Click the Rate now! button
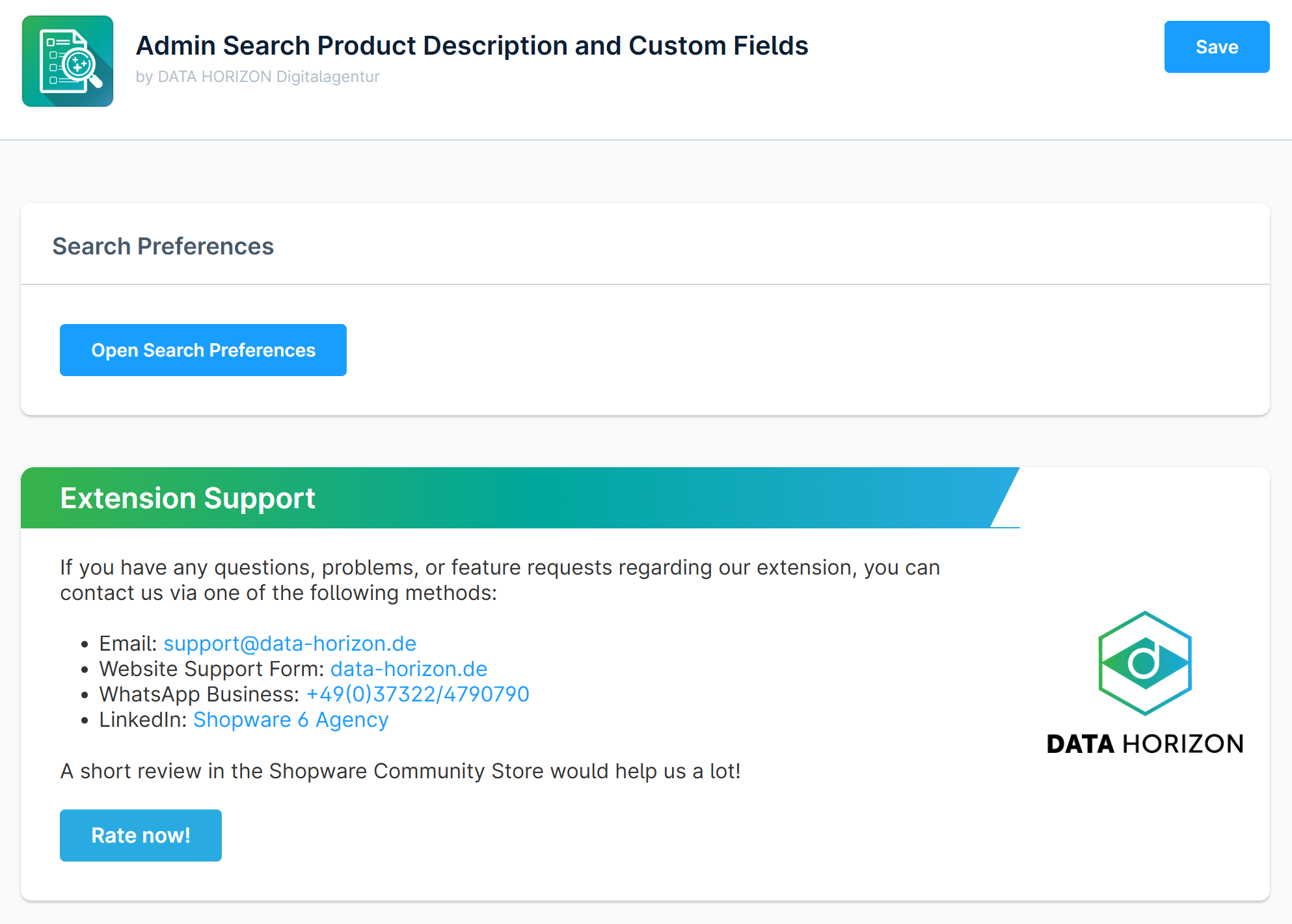 tap(141, 836)
